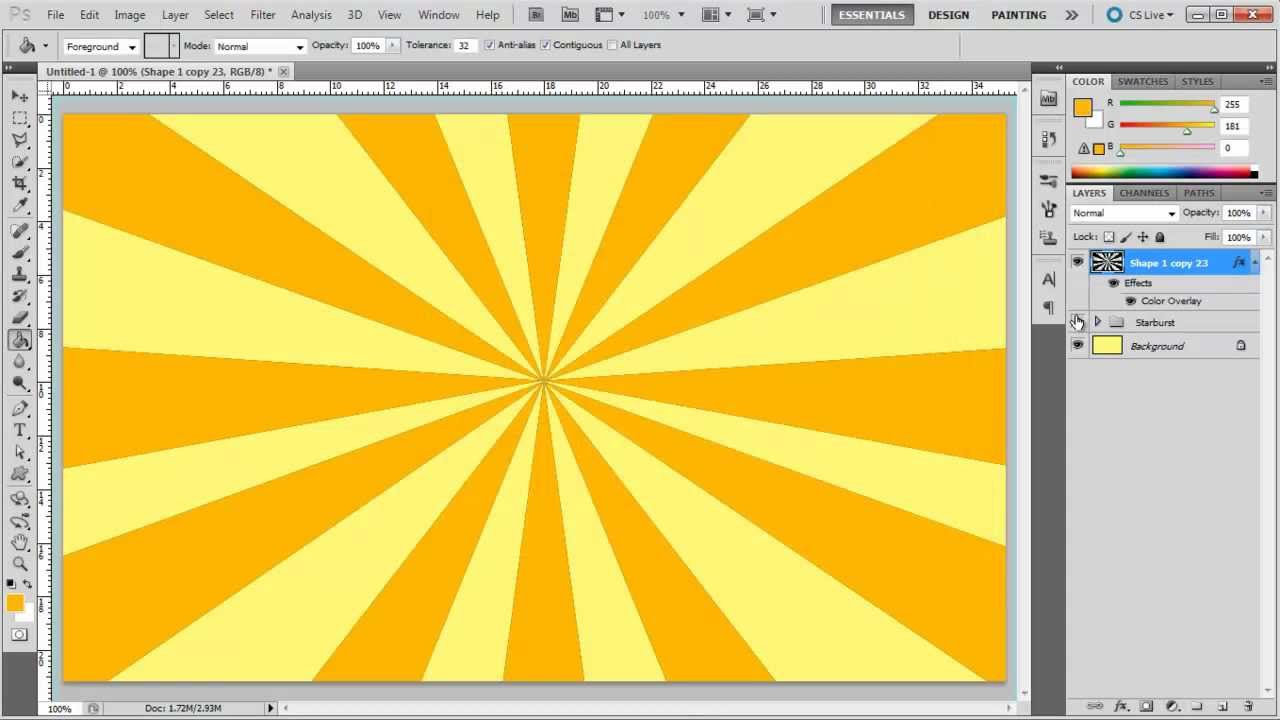This screenshot has height=720, width=1280.
Task: Toggle the lock all icon
Action: pos(1160,237)
